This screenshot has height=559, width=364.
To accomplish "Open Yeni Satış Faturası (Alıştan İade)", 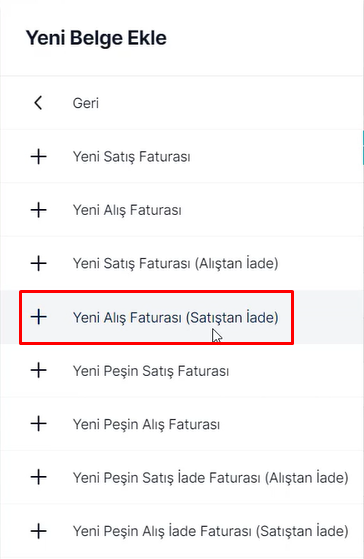I will (x=175, y=264).
